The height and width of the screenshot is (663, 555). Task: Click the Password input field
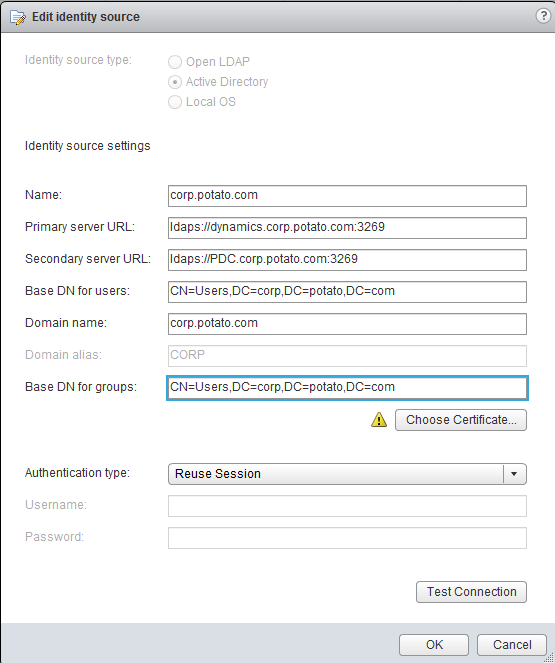[347, 538]
